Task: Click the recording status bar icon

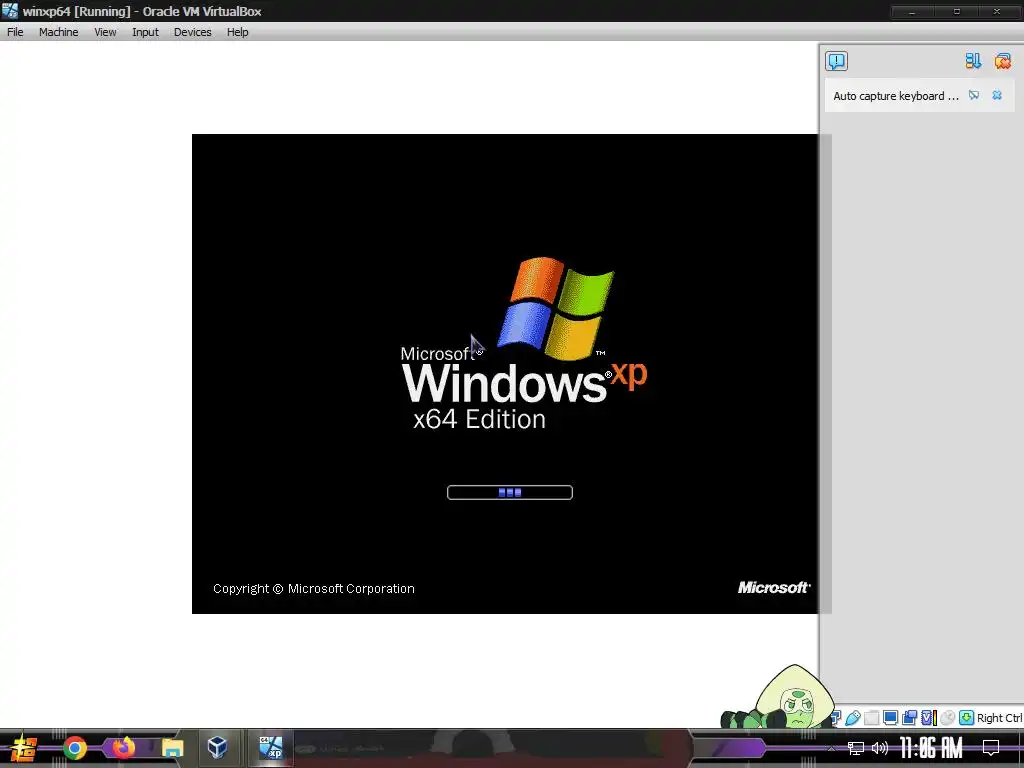Action: click(x=909, y=718)
